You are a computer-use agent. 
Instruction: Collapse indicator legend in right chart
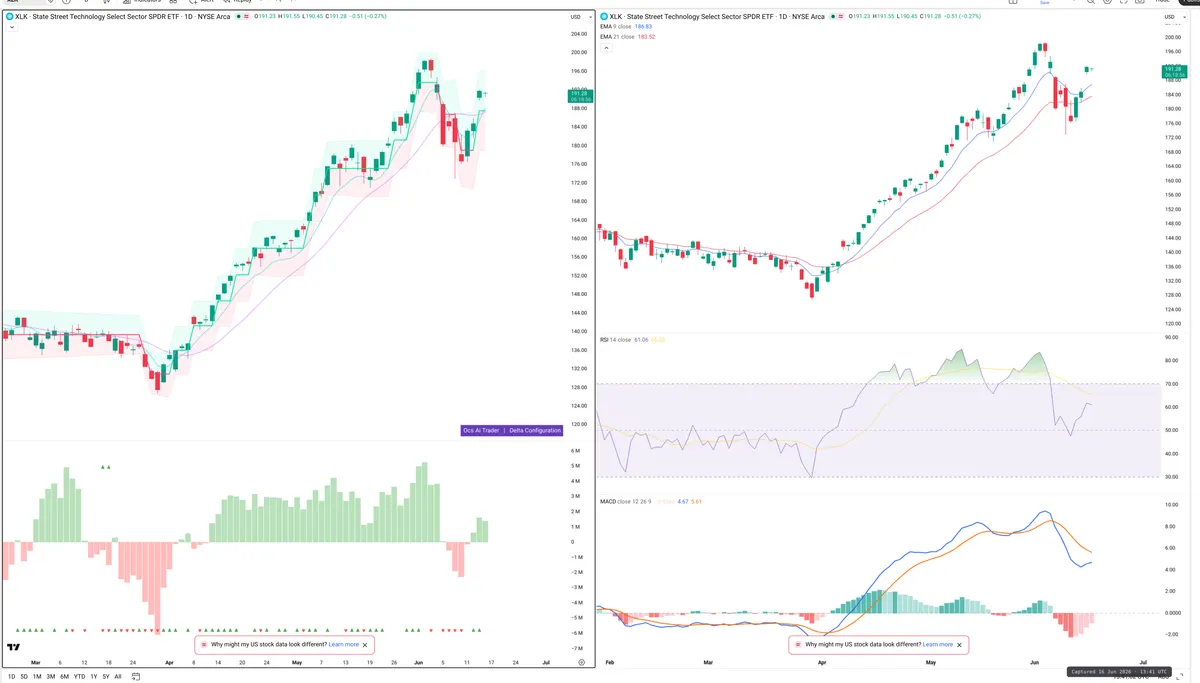(606, 49)
